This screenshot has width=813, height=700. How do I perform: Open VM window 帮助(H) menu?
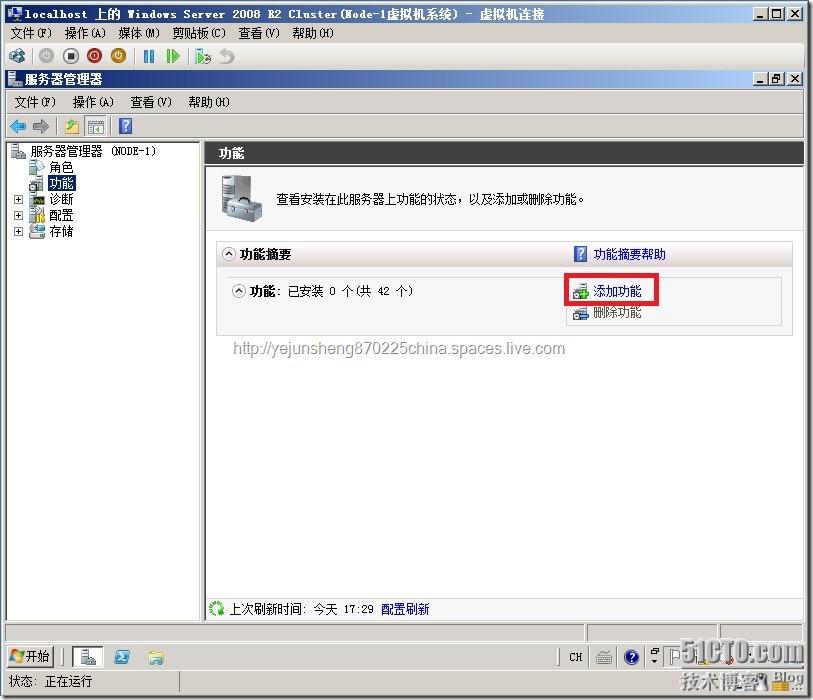click(313, 33)
